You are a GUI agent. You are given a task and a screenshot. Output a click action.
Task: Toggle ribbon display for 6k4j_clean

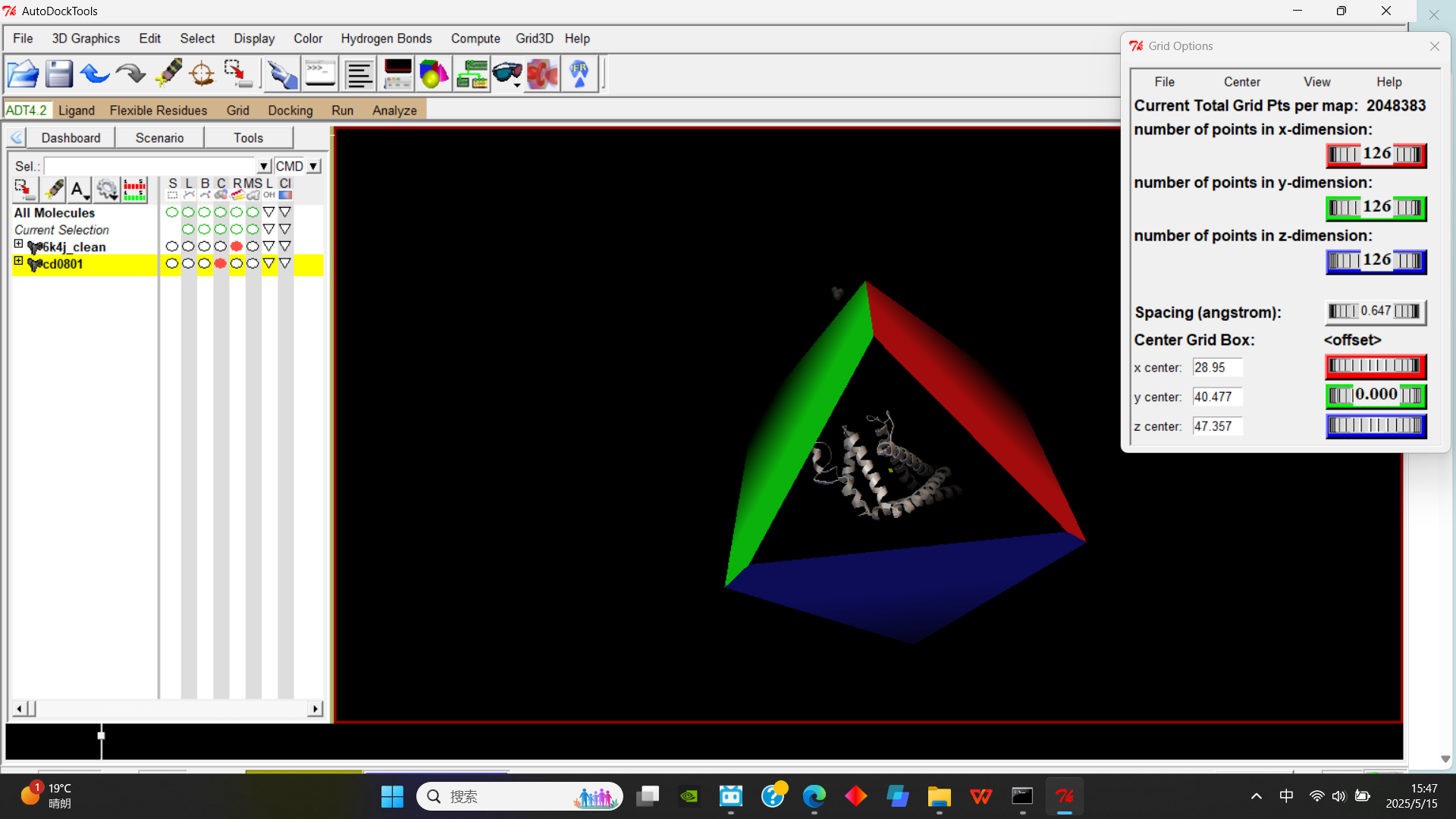click(x=237, y=246)
